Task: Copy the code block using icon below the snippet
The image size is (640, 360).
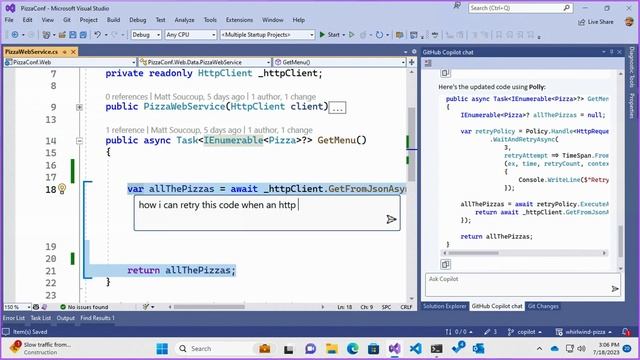Action: tap(445, 264)
